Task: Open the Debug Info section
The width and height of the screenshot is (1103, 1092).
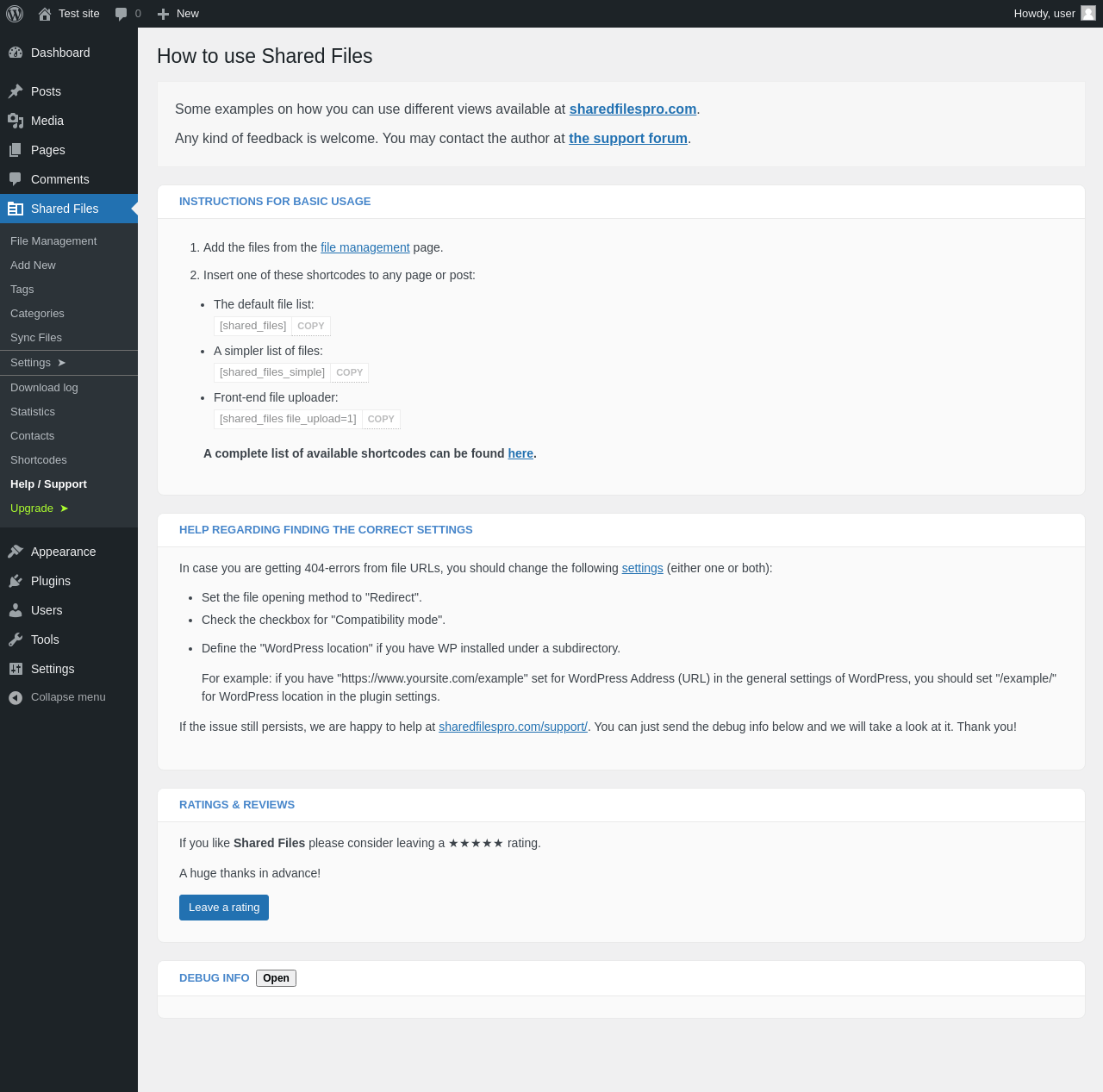Action: pyautogui.click(x=276, y=978)
